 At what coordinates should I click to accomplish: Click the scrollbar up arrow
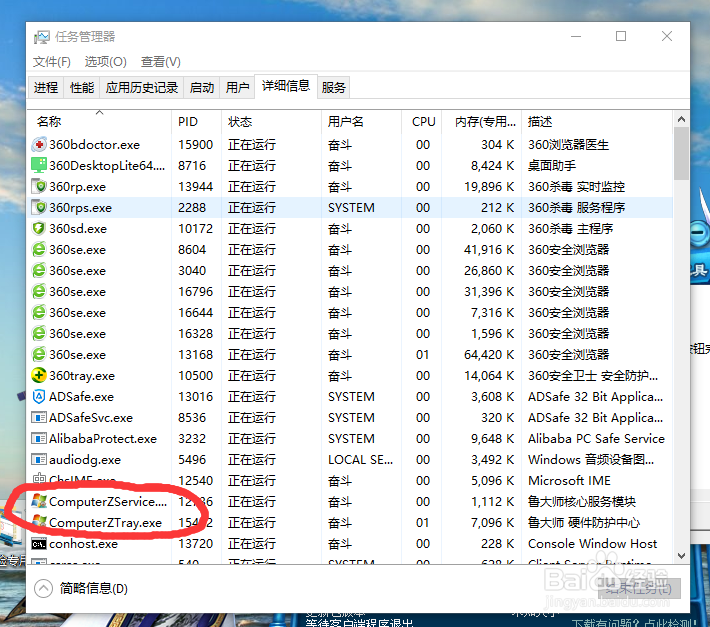point(681,120)
